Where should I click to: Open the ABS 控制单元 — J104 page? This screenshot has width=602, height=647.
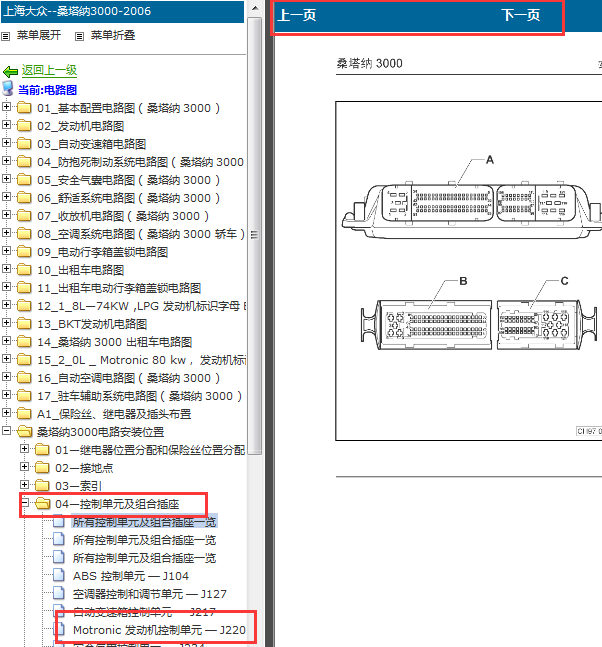131,576
